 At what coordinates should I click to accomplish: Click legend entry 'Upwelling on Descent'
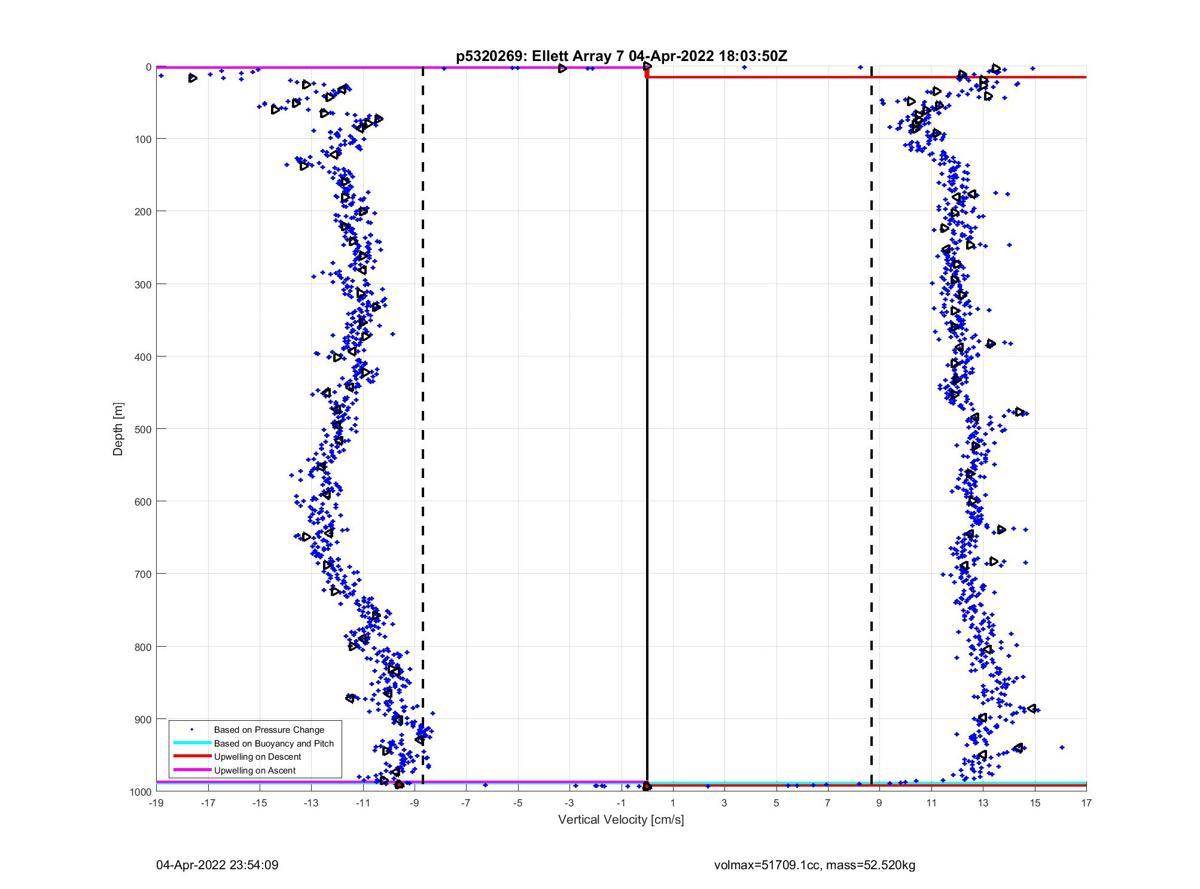(x=258, y=757)
